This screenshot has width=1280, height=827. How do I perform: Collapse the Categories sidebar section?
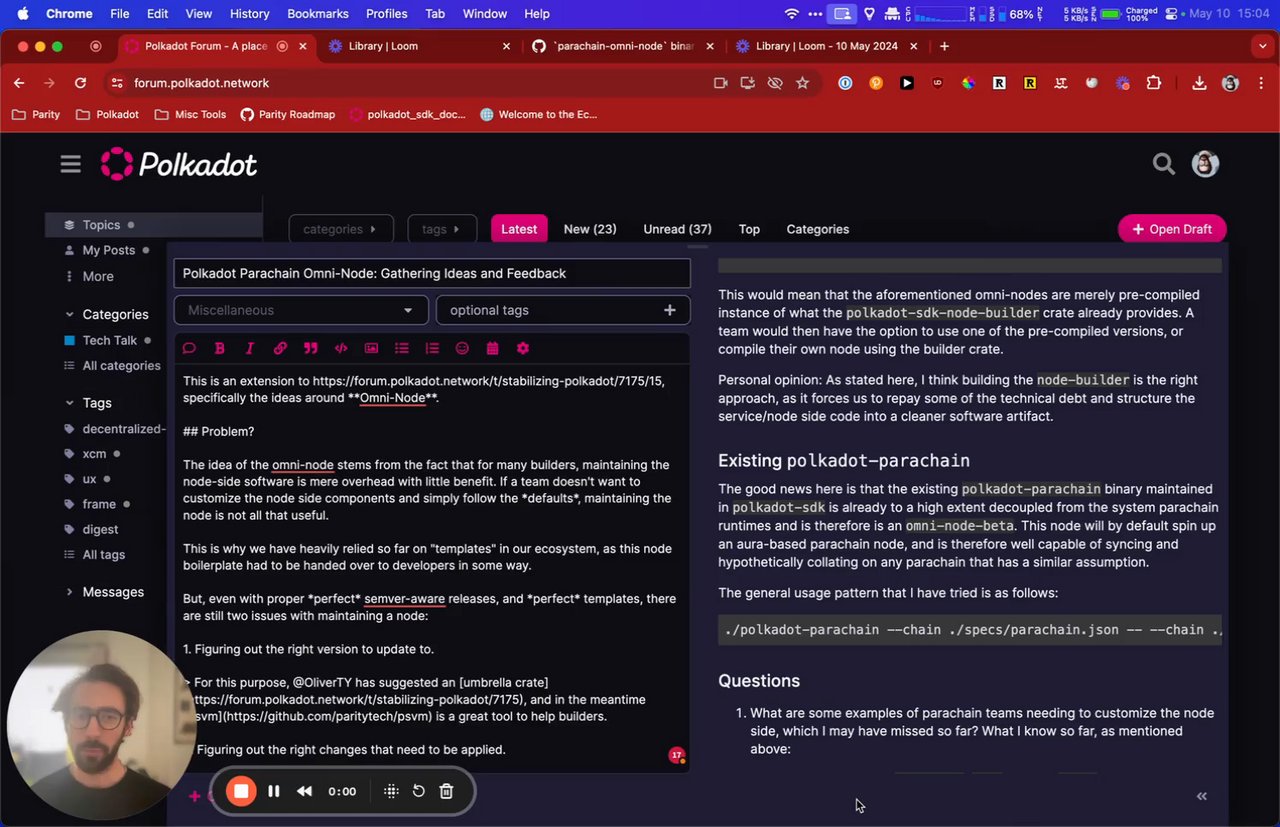coord(106,314)
